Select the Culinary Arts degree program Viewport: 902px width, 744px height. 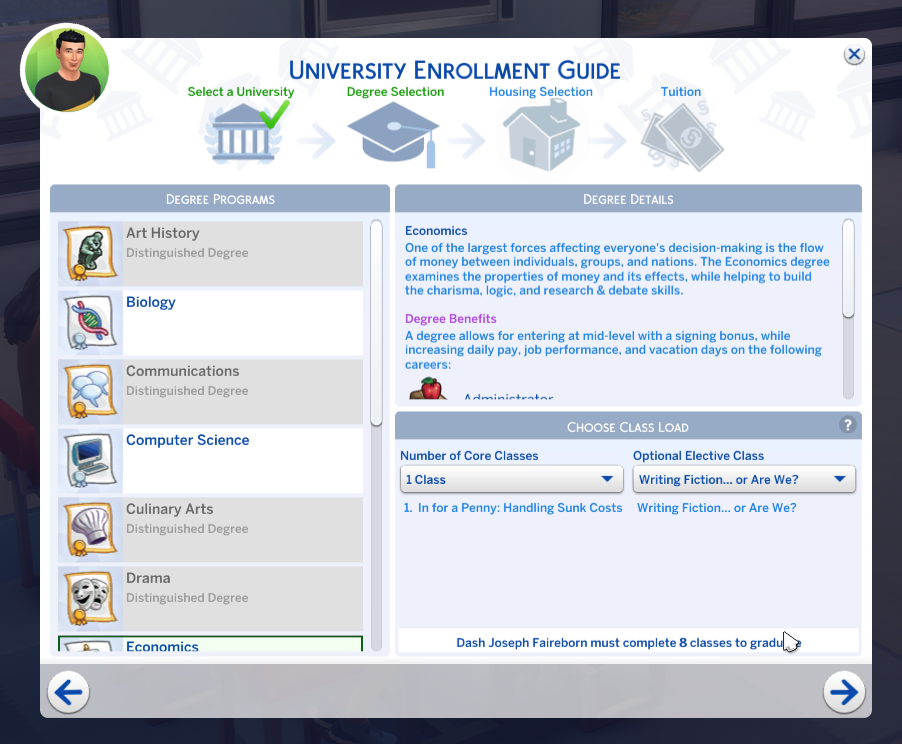coord(211,530)
